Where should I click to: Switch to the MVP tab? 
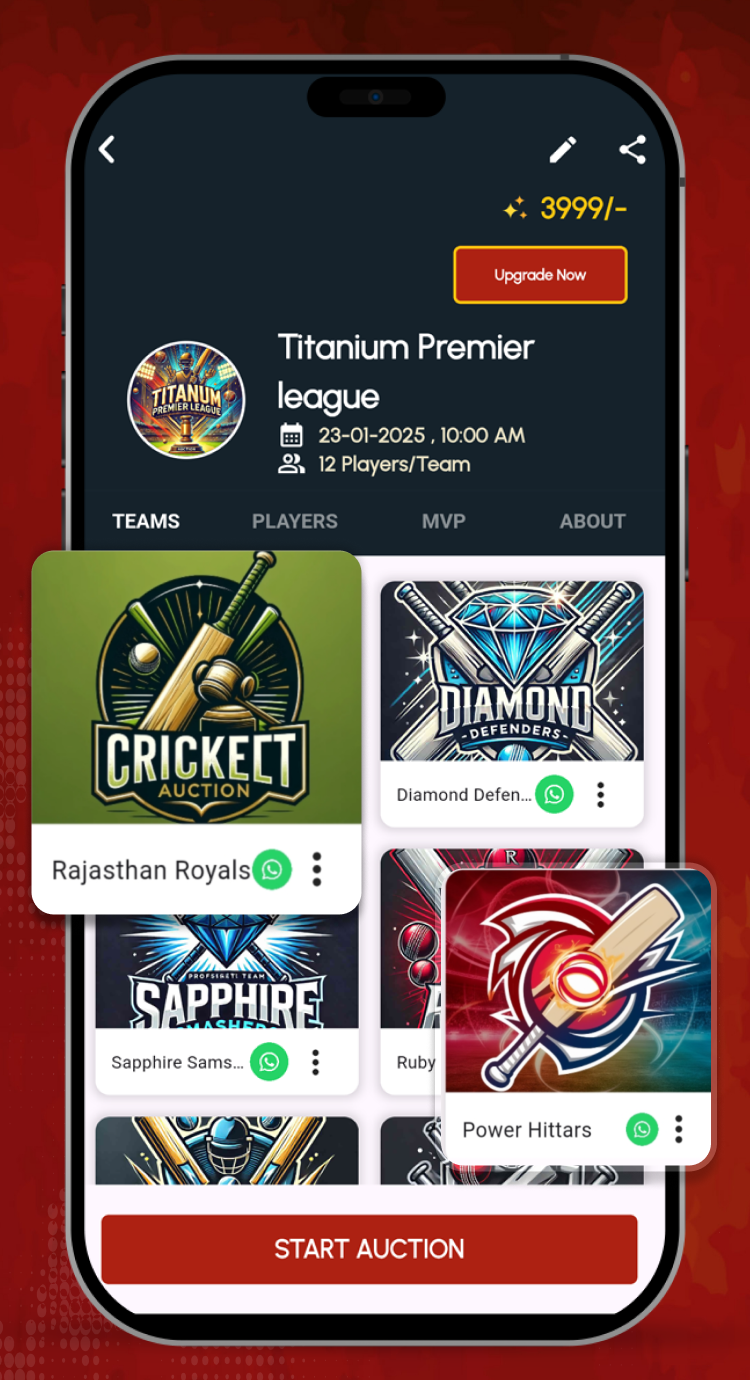(x=443, y=521)
